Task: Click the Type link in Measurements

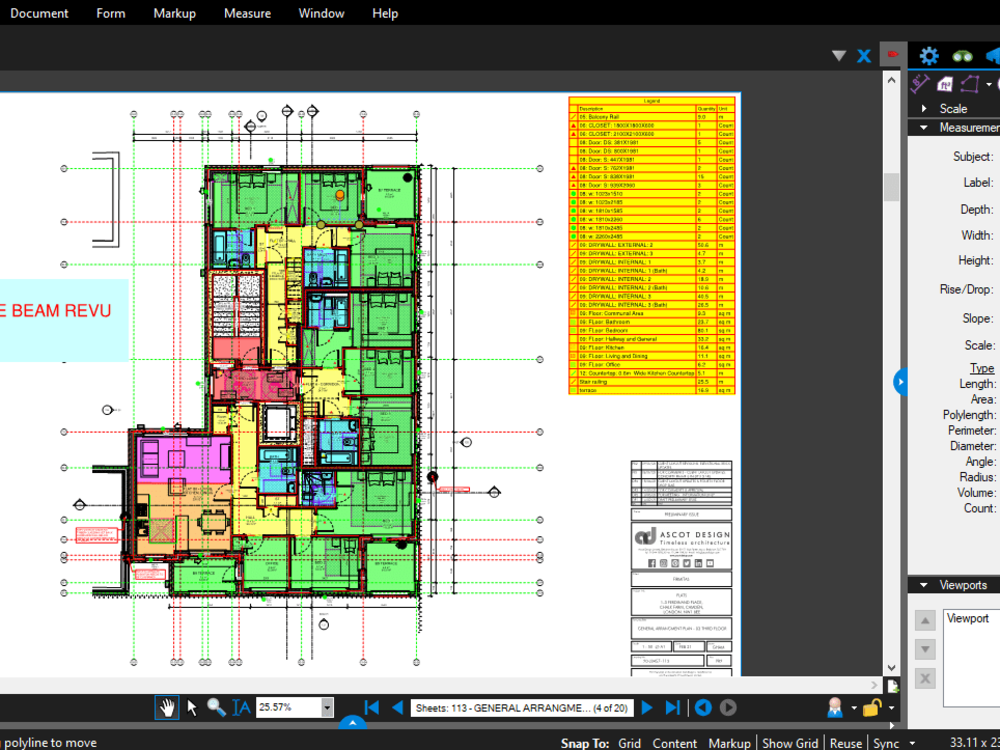Action: point(982,368)
